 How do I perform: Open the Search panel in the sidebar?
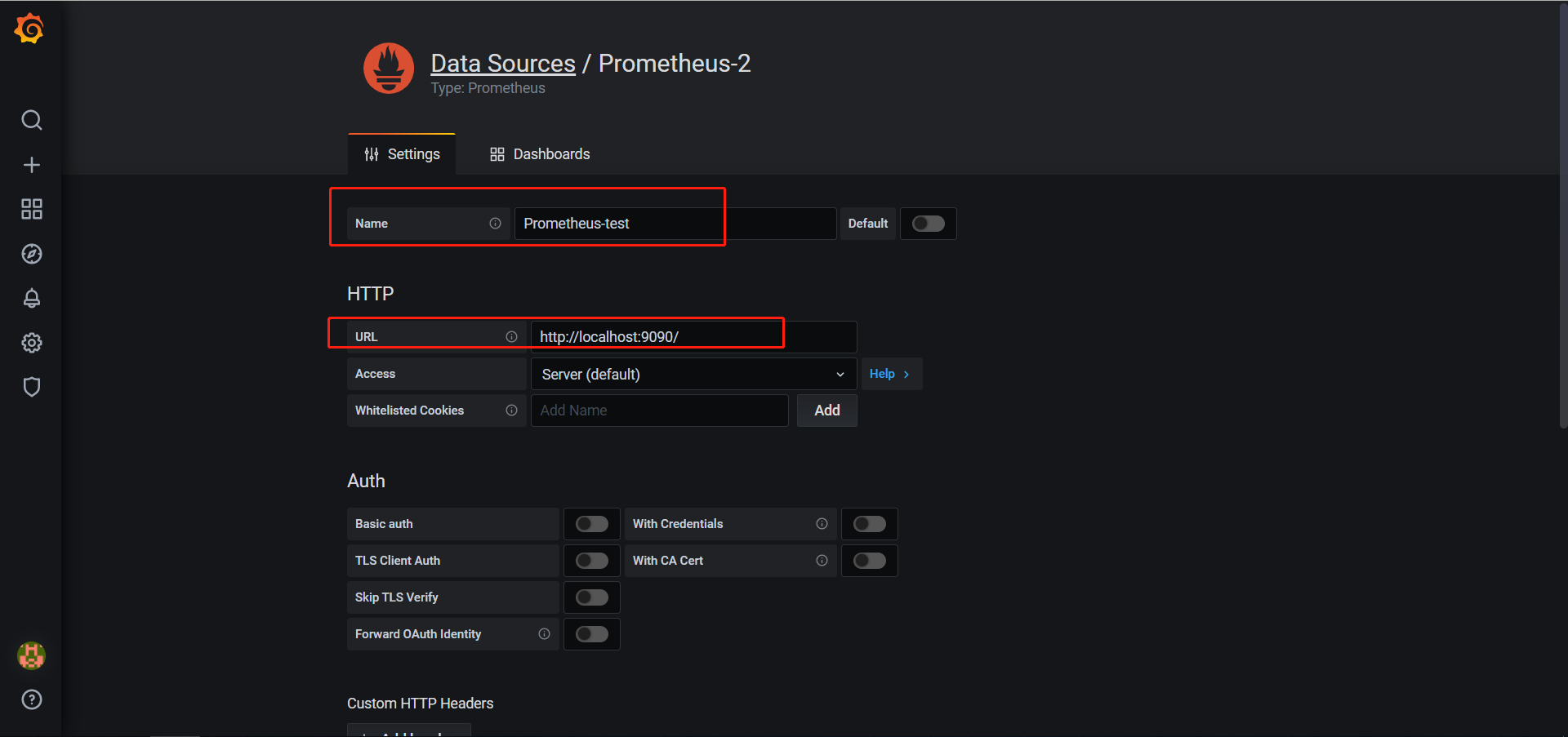point(31,119)
